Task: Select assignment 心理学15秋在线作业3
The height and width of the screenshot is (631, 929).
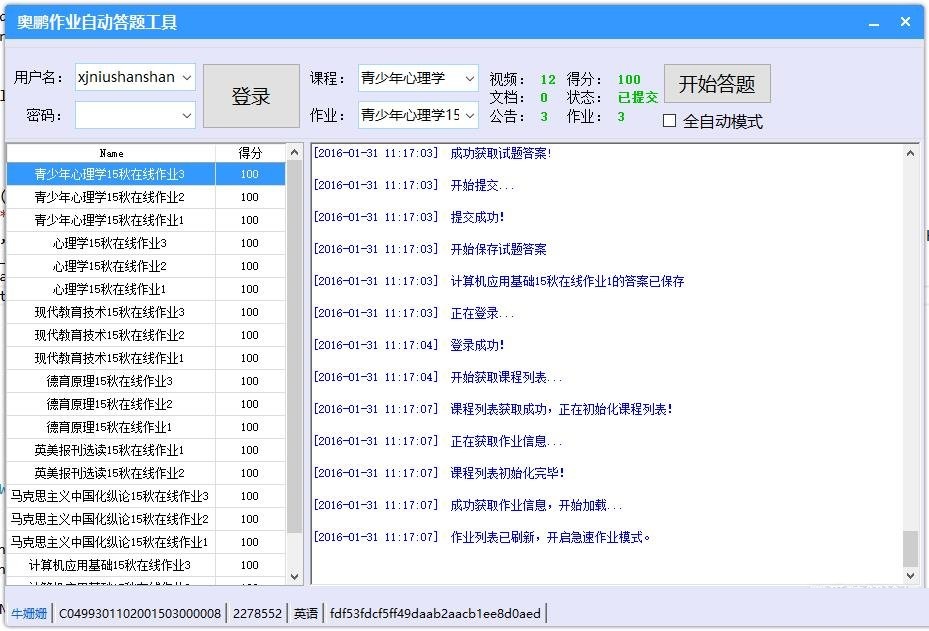Action: pyautogui.click(x=110, y=243)
